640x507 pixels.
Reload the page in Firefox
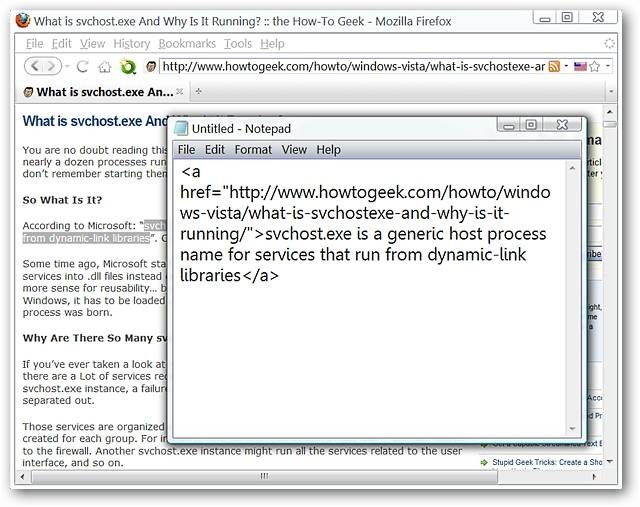tap(82, 66)
